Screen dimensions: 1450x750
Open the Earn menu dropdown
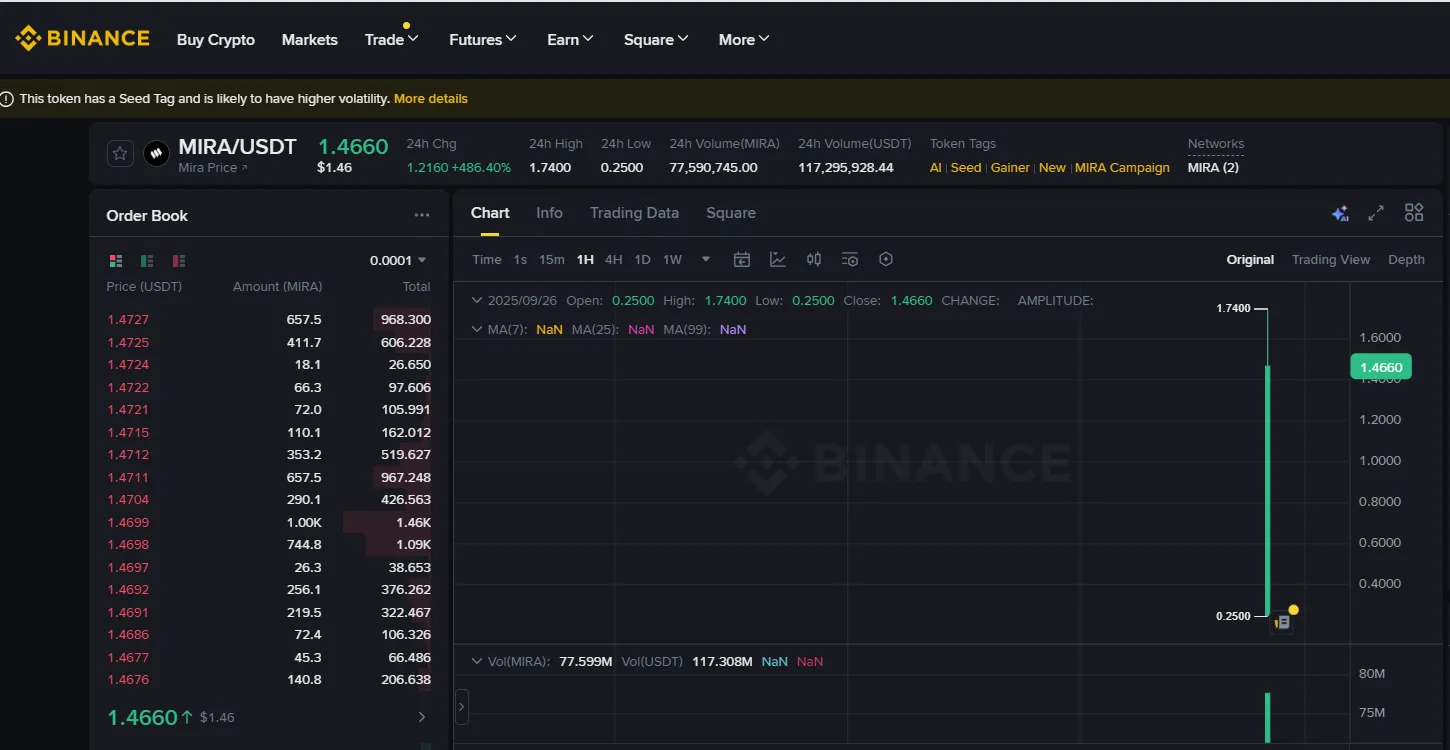coord(570,40)
